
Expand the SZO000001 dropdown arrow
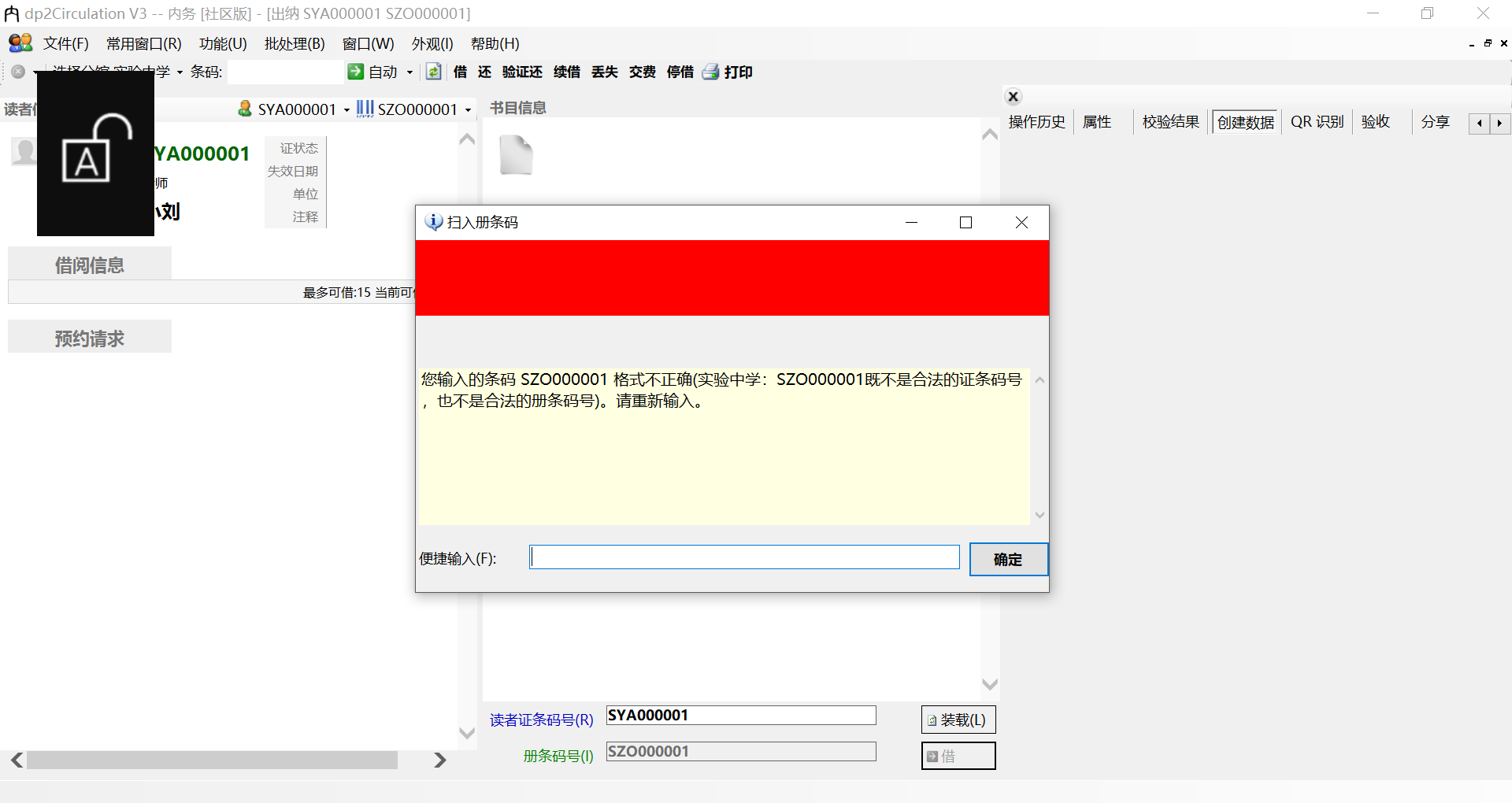tap(469, 109)
